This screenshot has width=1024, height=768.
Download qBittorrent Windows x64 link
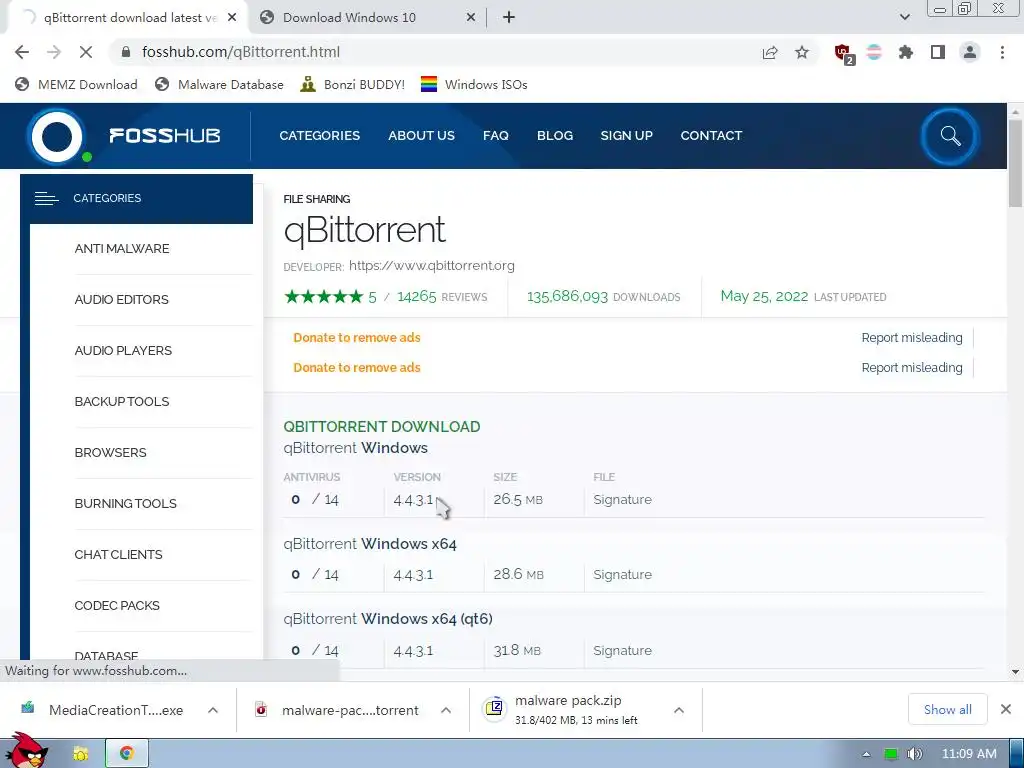pos(370,544)
